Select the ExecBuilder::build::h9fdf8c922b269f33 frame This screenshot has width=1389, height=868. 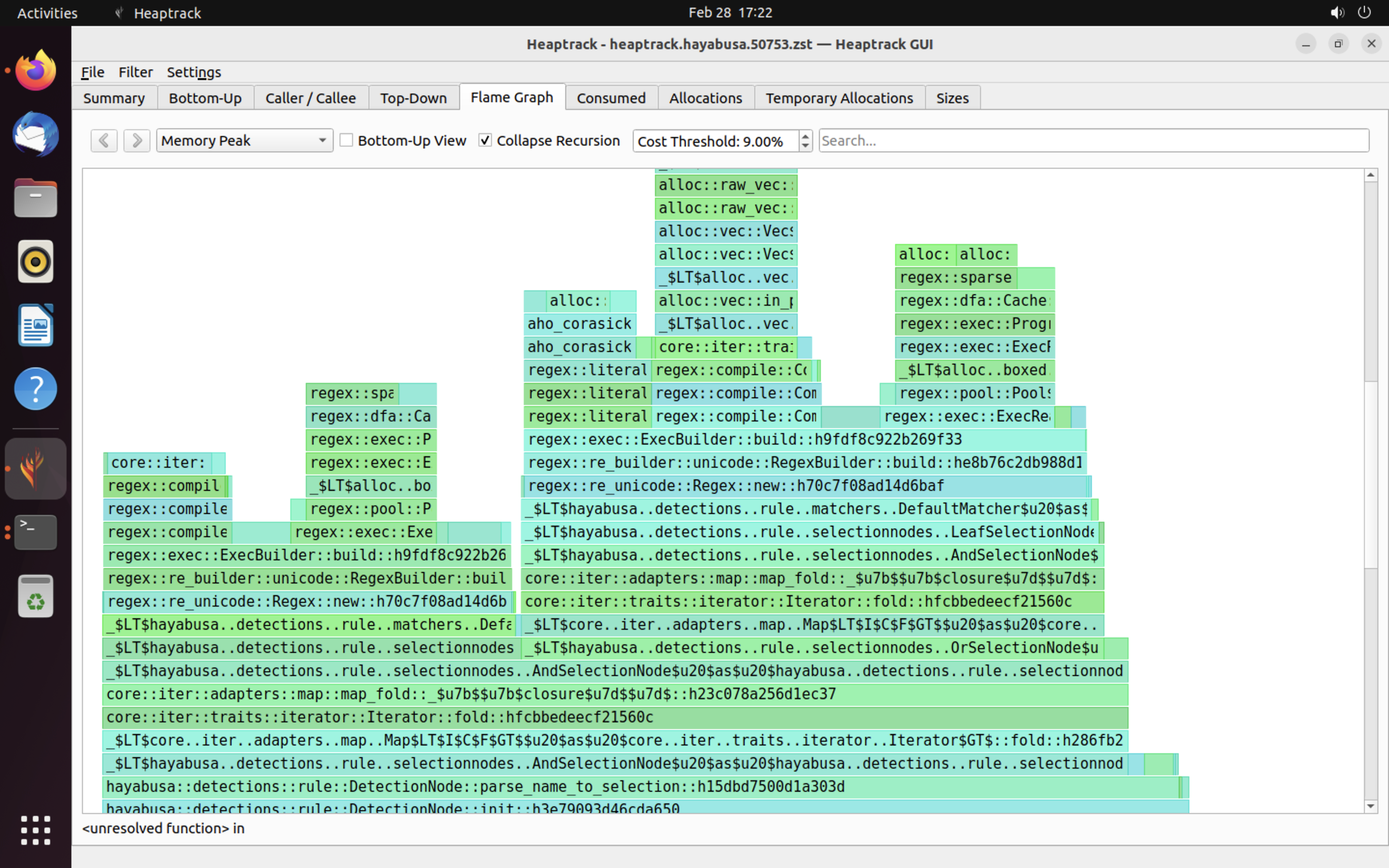click(x=804, y=439)
